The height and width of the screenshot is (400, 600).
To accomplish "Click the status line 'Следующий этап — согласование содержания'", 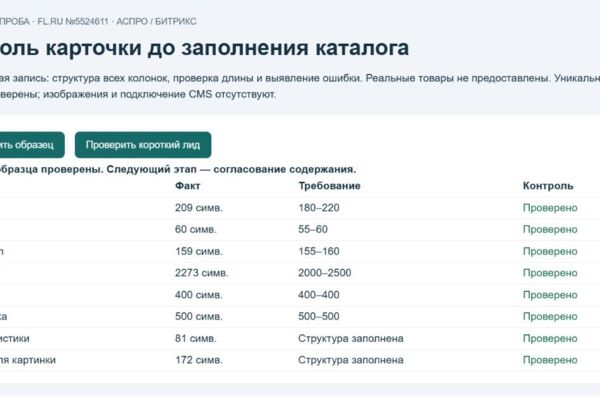I will (231, 170).
